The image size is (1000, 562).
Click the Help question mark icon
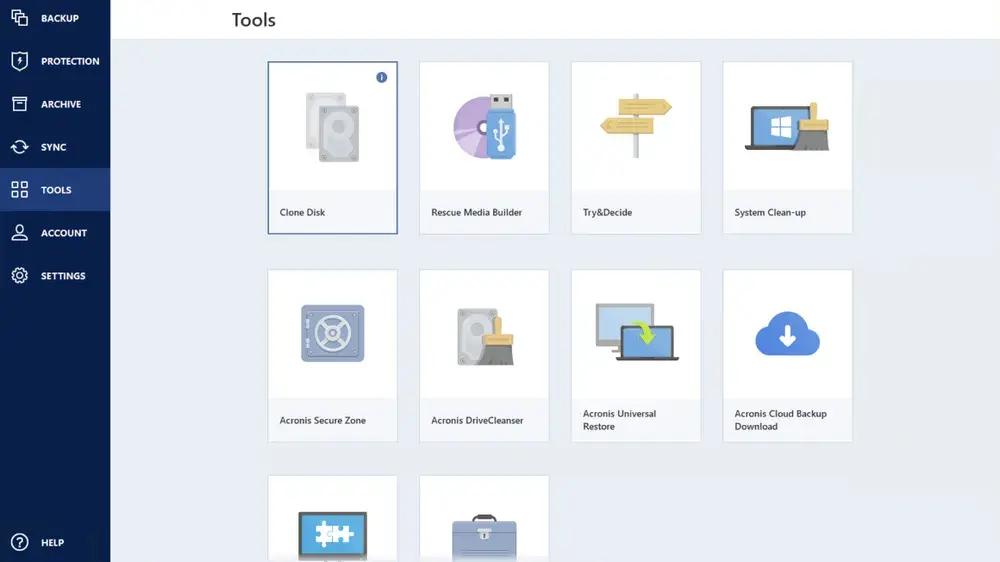(x=20, y=542)
